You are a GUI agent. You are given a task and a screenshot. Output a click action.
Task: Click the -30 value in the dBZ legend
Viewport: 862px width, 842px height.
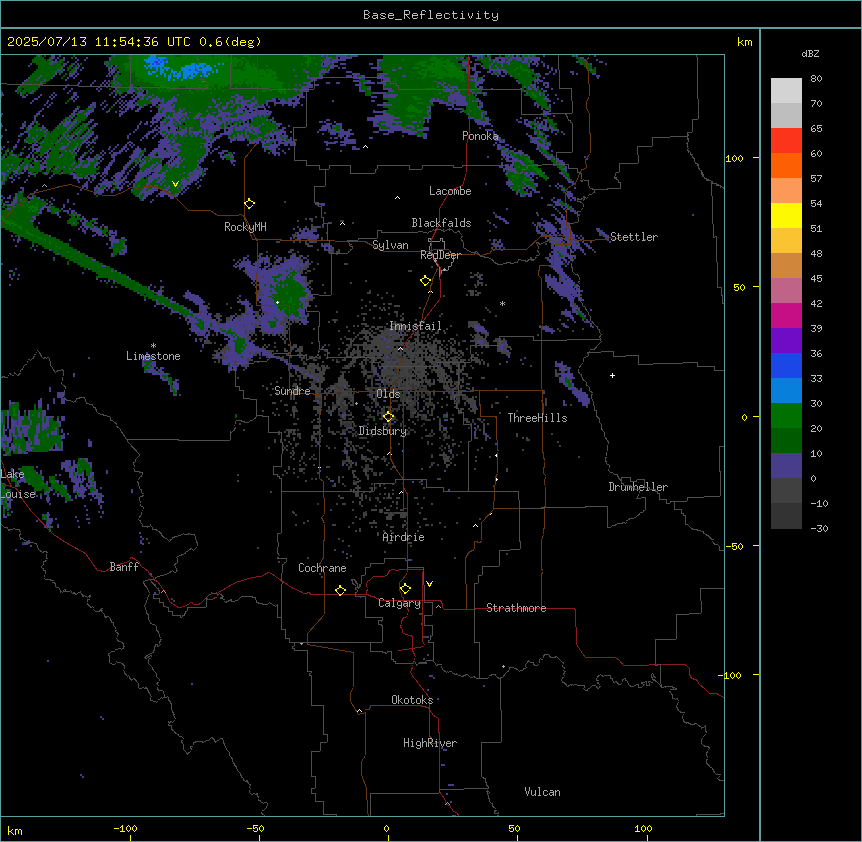[819, 529]
